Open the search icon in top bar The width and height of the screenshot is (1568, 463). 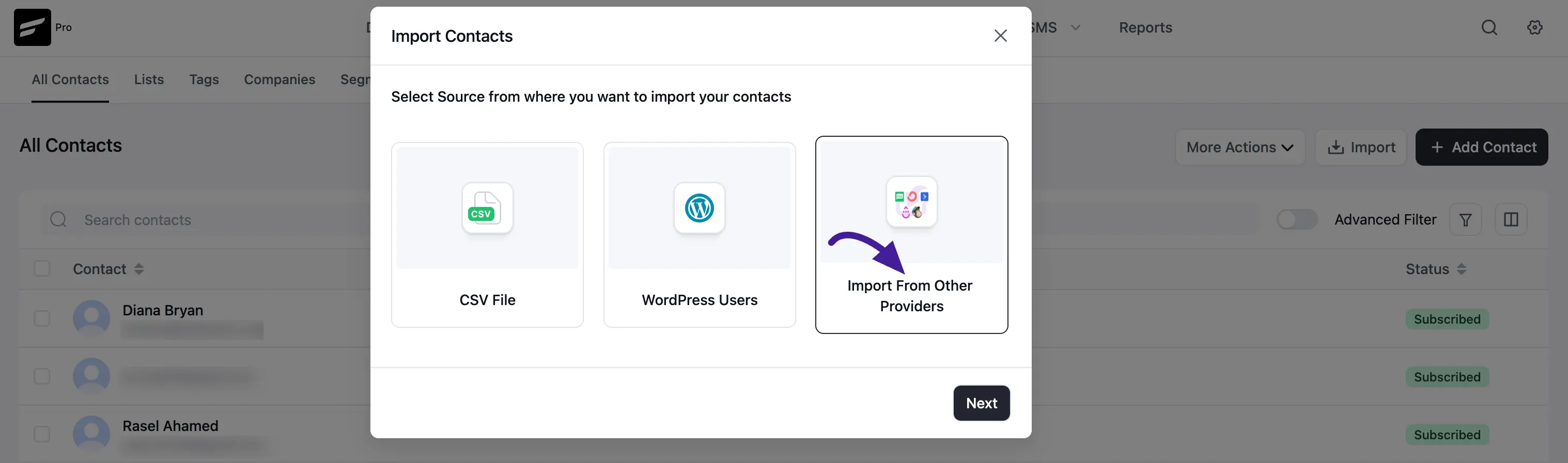(1489, 27)
